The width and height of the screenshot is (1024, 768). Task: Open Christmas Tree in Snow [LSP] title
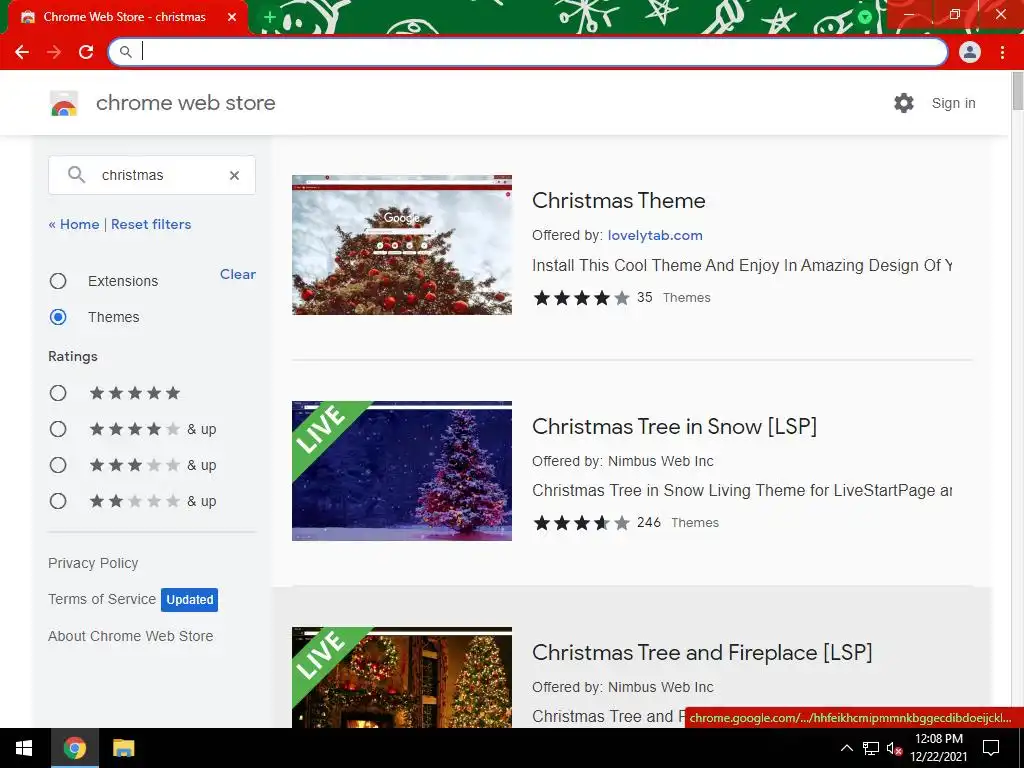675,426
